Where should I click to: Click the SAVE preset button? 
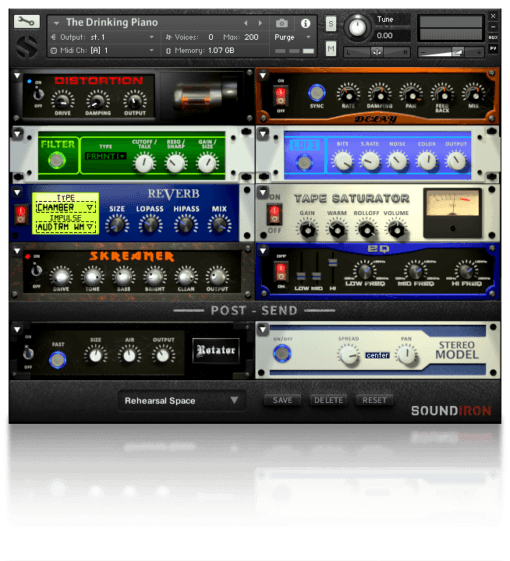click(282, 400)
